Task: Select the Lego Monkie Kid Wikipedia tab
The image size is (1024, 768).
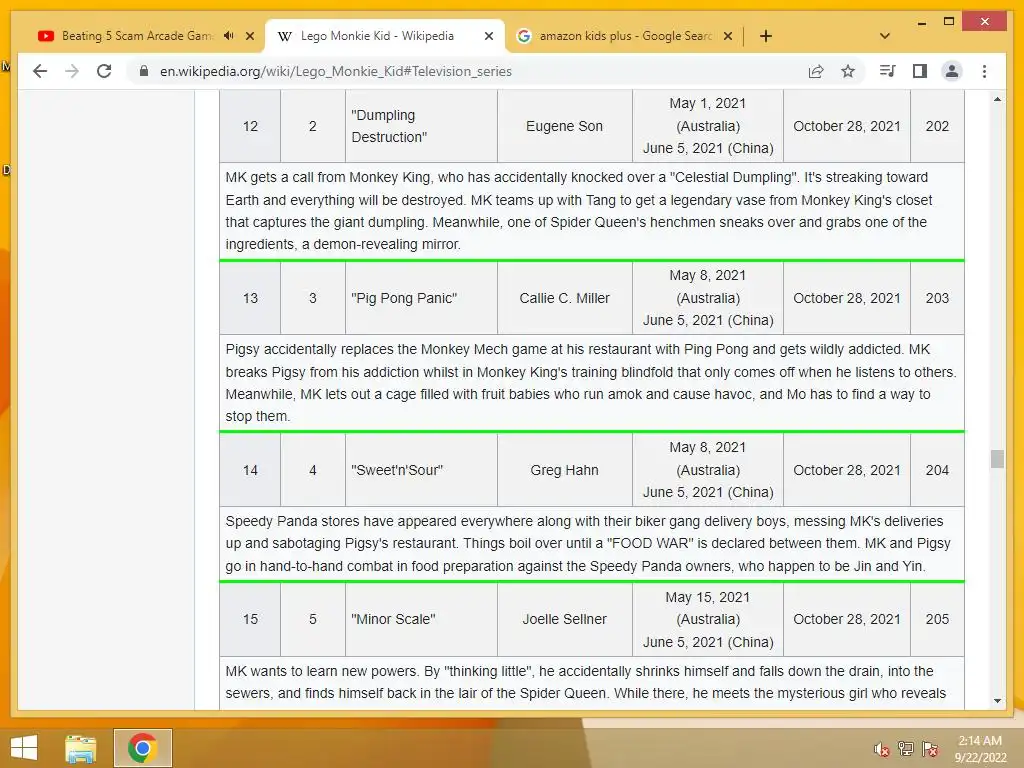Action: point(384,36)
